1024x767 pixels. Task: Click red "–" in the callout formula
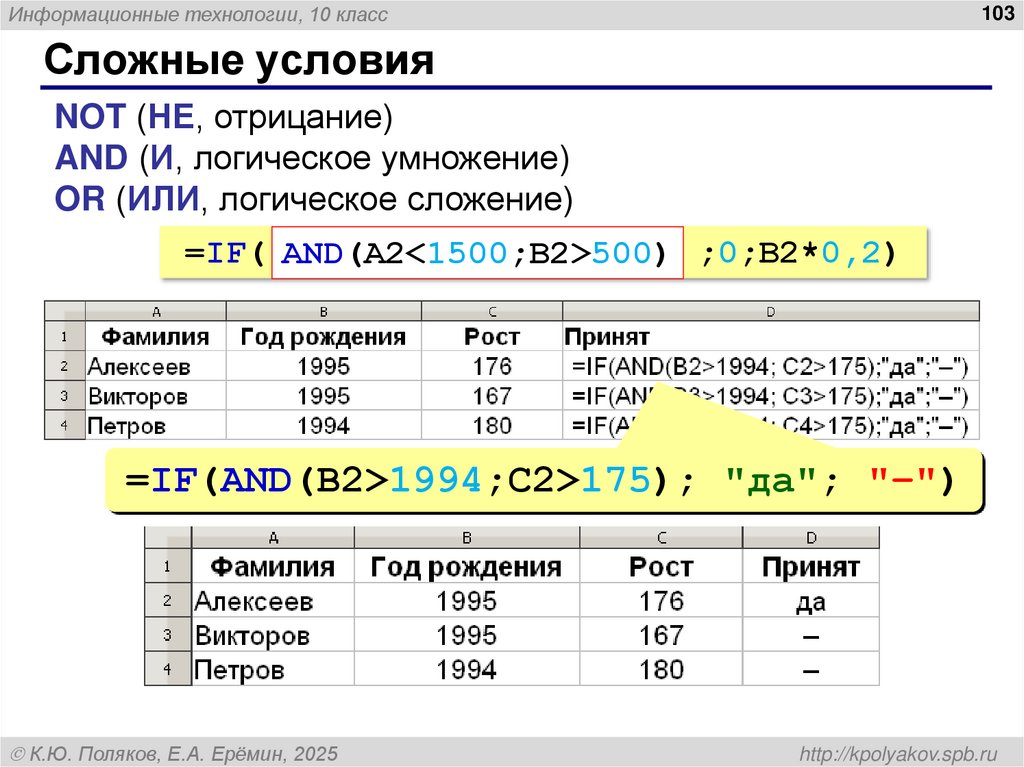pos(903,481)
